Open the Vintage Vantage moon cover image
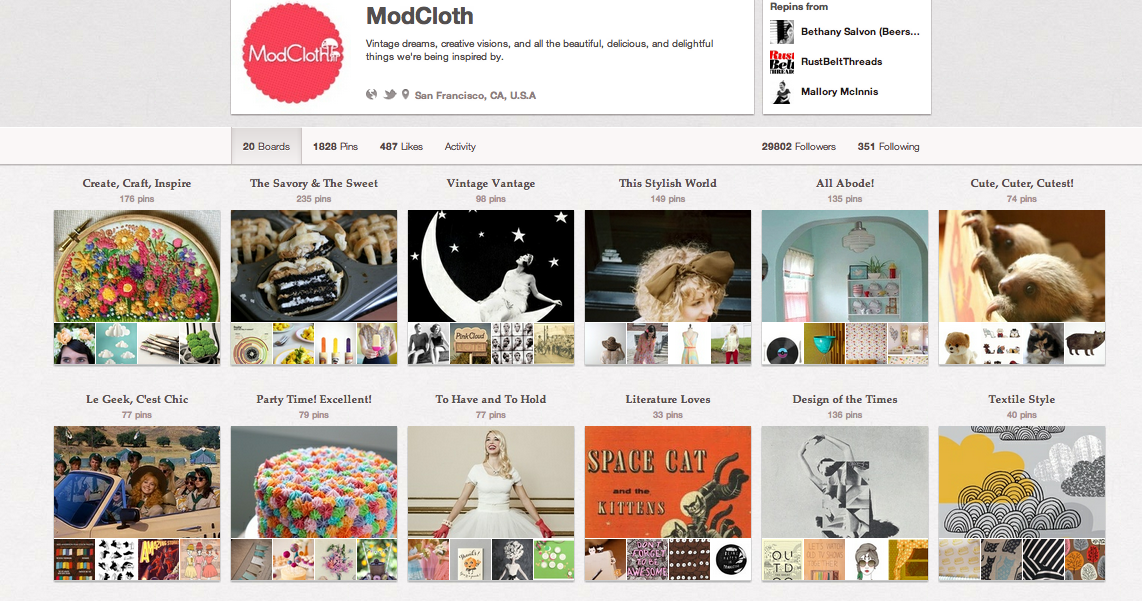Viewport: 1142px width, 601px height. coord(491,266)
